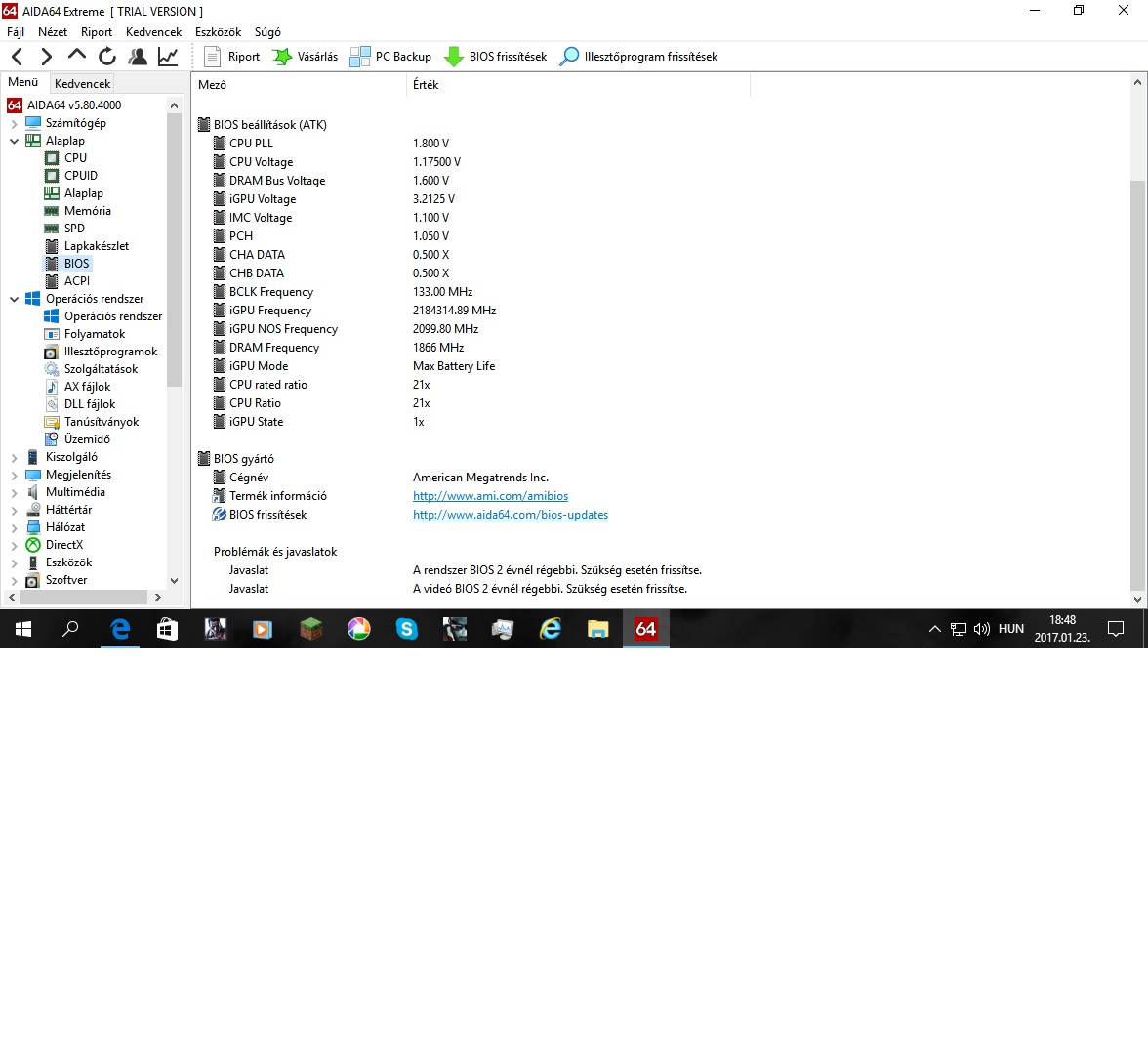The width and height of the screenshot is (1148, 1041).
Task: Expand the DirectX tree node
Action: point(14,545)
